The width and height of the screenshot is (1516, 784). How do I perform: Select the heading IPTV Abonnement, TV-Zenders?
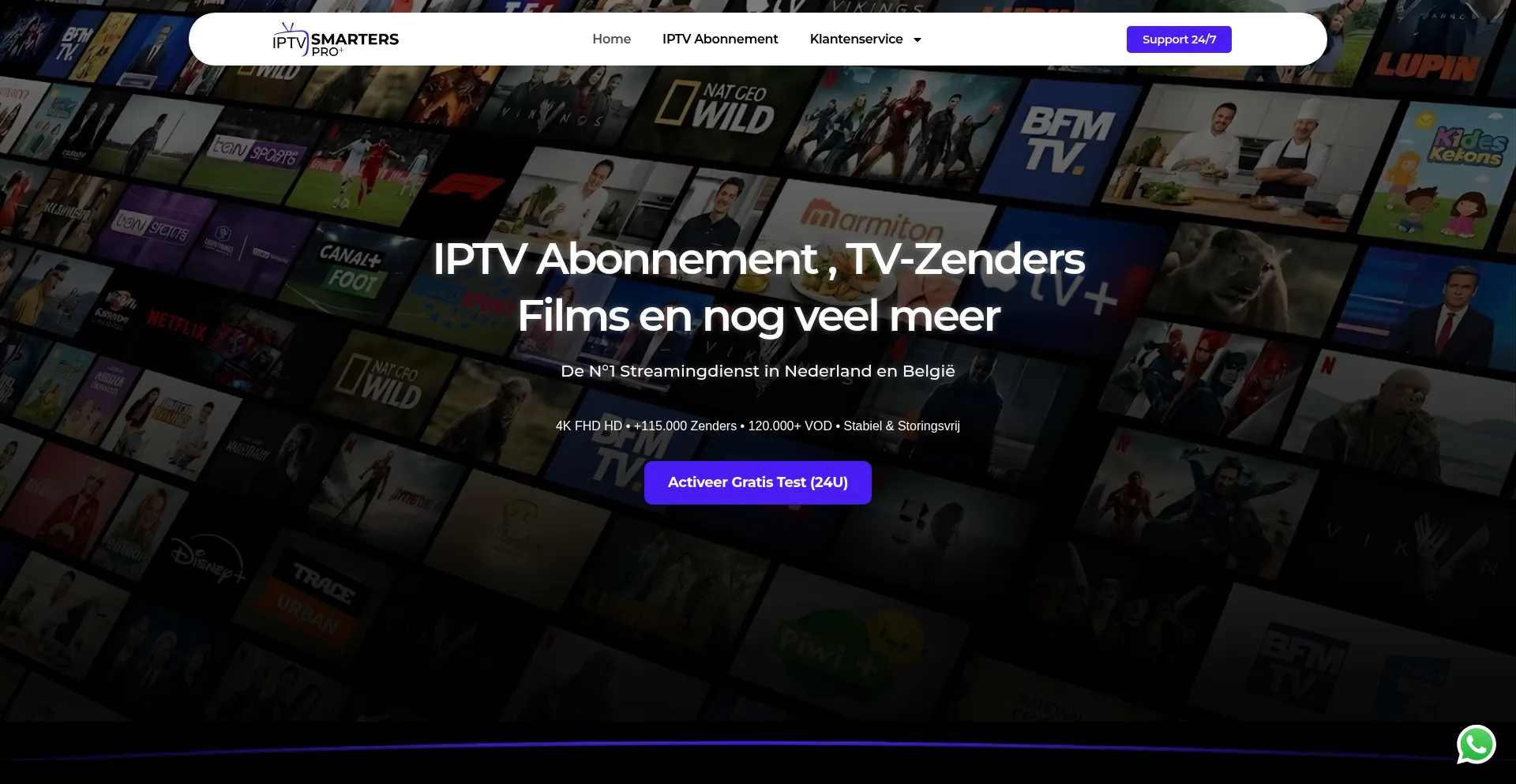click(759, 259)
